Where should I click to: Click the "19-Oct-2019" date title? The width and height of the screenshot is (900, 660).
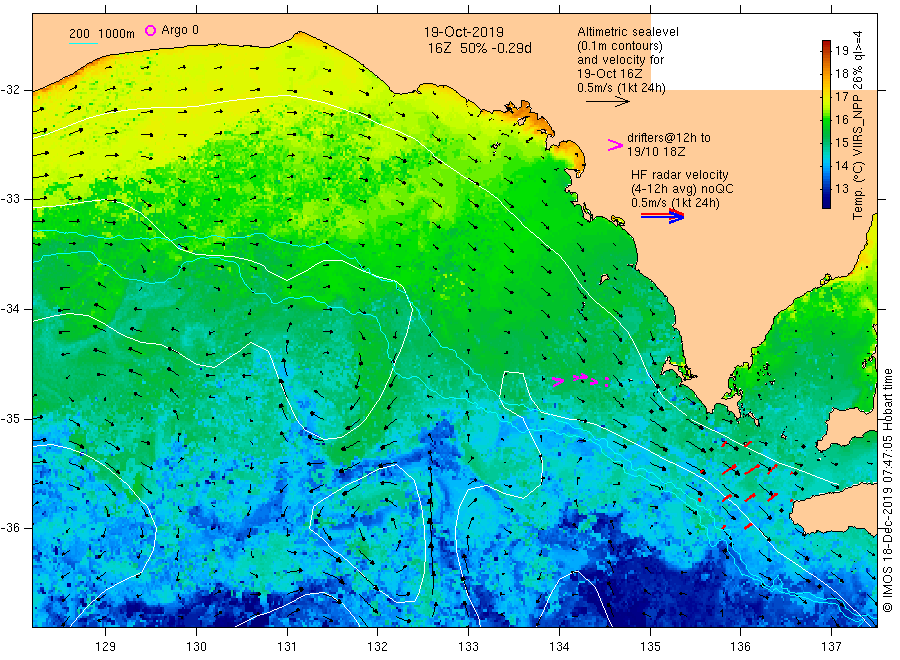(x=463, y=32)
